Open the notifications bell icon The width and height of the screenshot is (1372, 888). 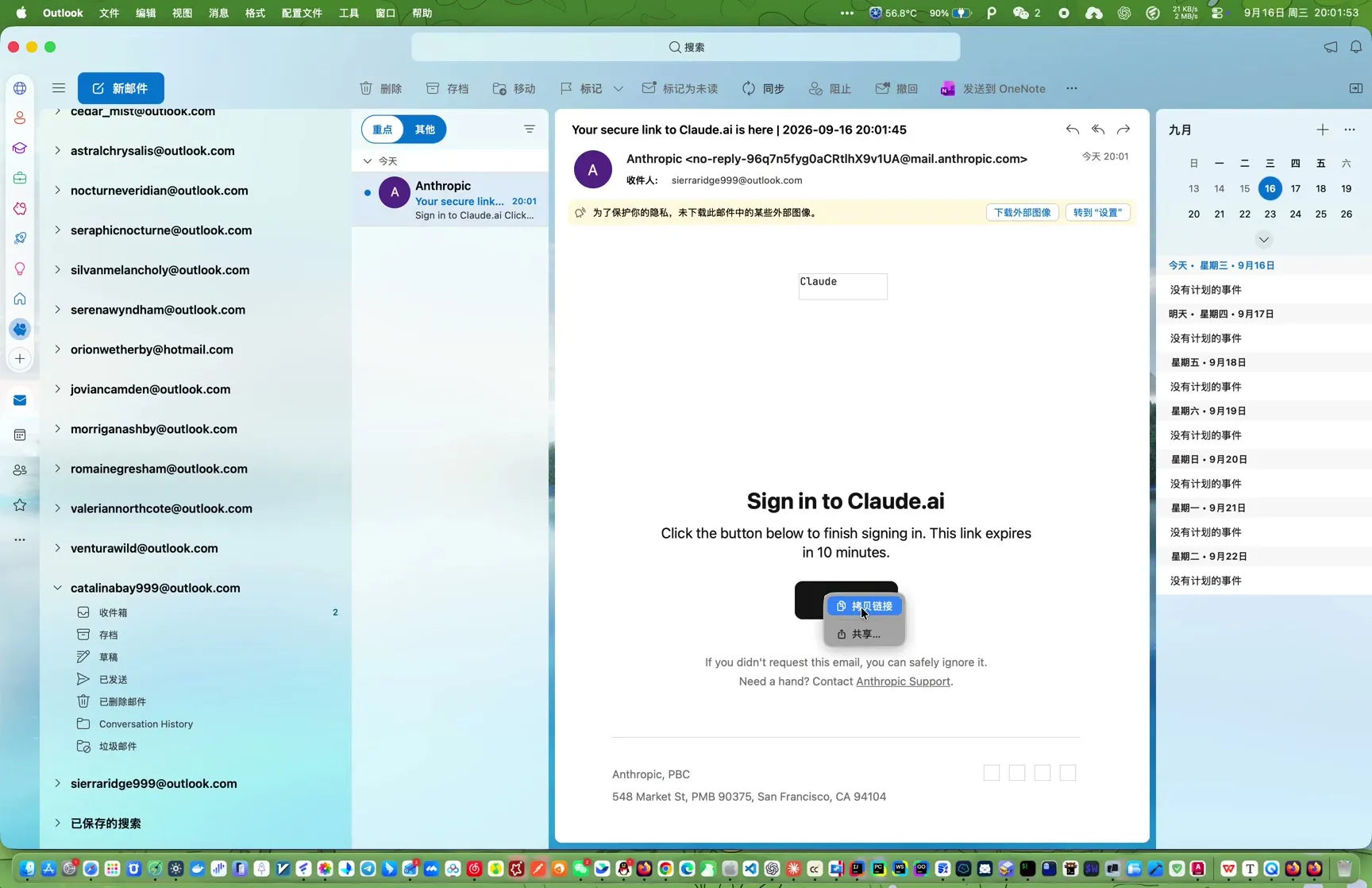[x=1356, y=47]
